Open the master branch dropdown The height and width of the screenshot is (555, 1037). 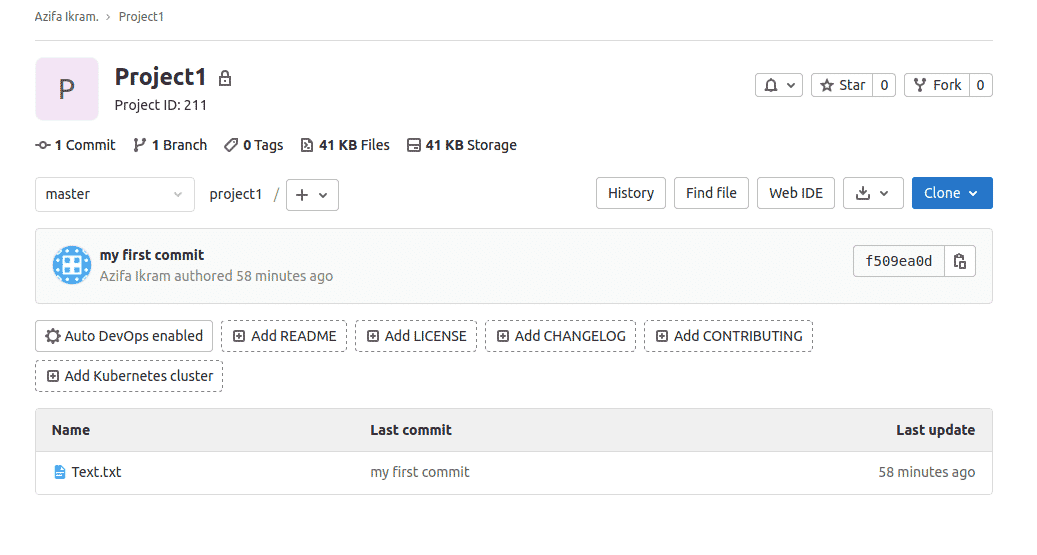[114, 194]
